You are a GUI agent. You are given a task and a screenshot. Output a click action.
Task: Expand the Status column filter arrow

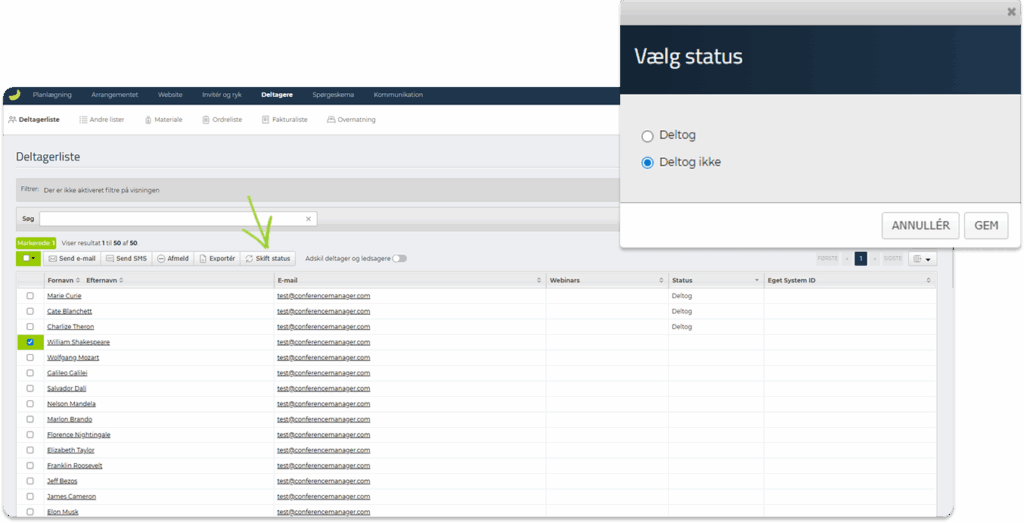click(756, 281)
